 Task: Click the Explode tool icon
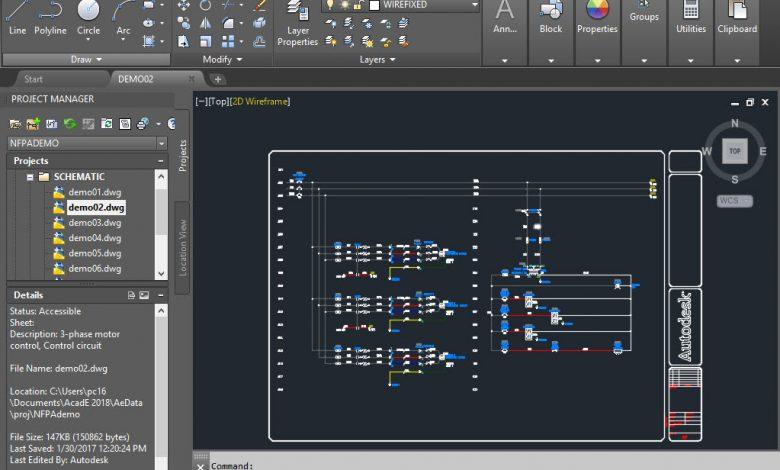259,23
